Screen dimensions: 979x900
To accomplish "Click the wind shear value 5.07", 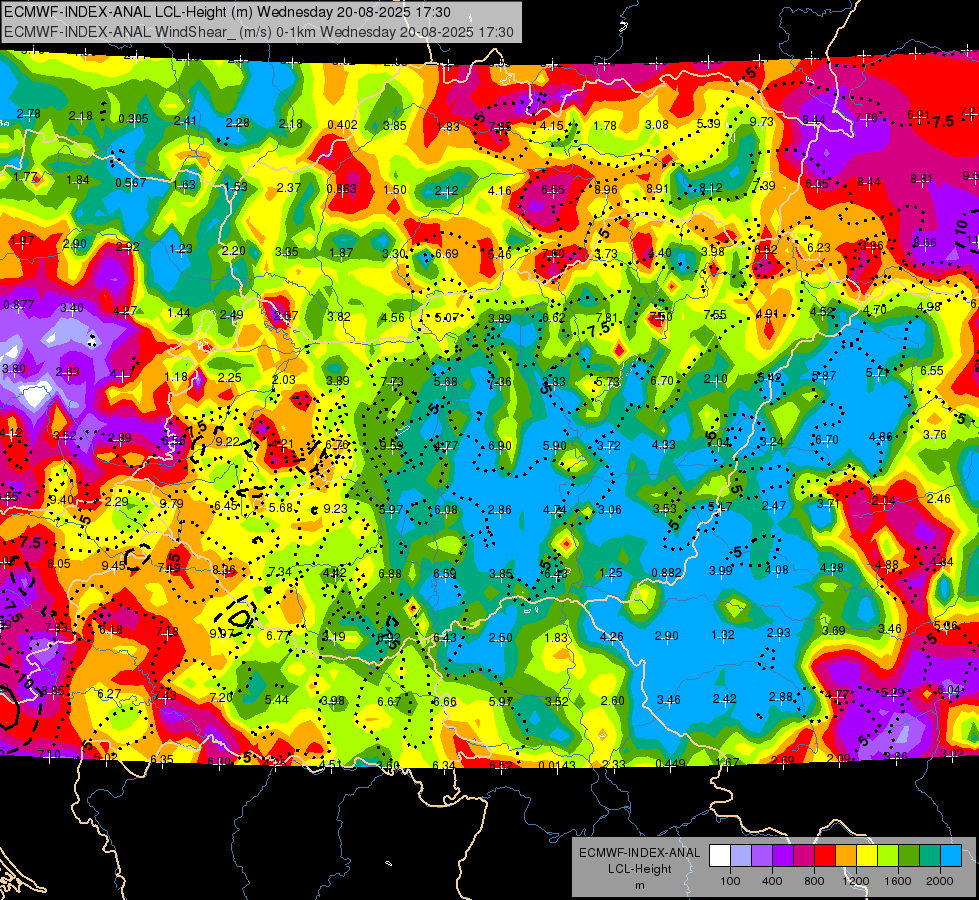I will coord(446,318).
